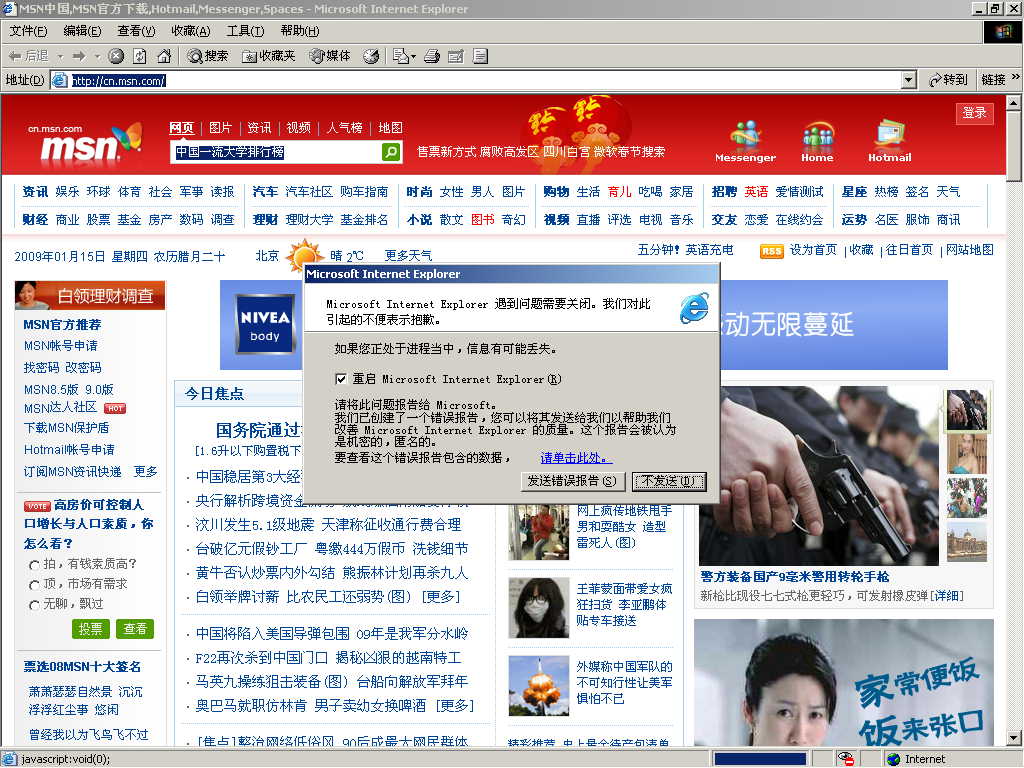Expand the Links (链接) toolbar chevron
Screen dimensions: 1024x768
point(1015,78)
